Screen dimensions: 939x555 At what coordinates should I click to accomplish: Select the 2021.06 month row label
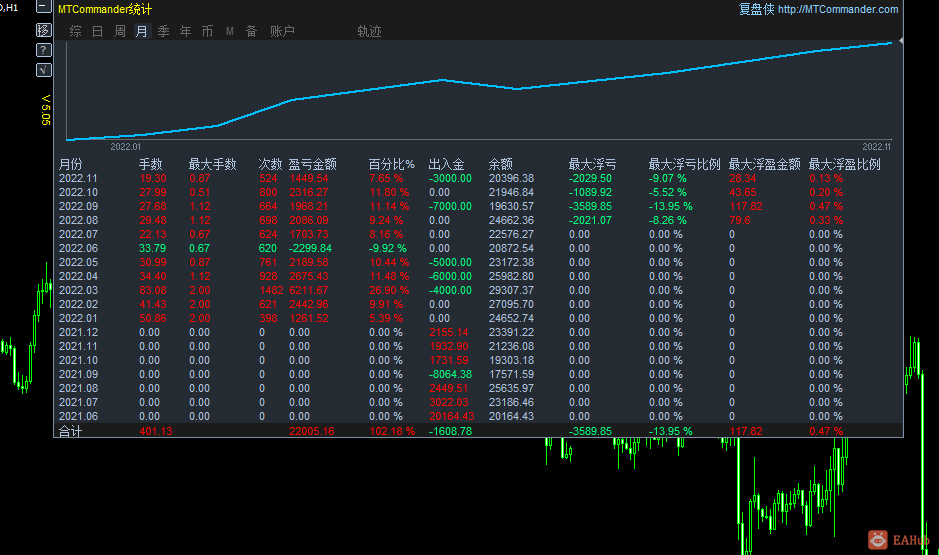pos(78,416)
